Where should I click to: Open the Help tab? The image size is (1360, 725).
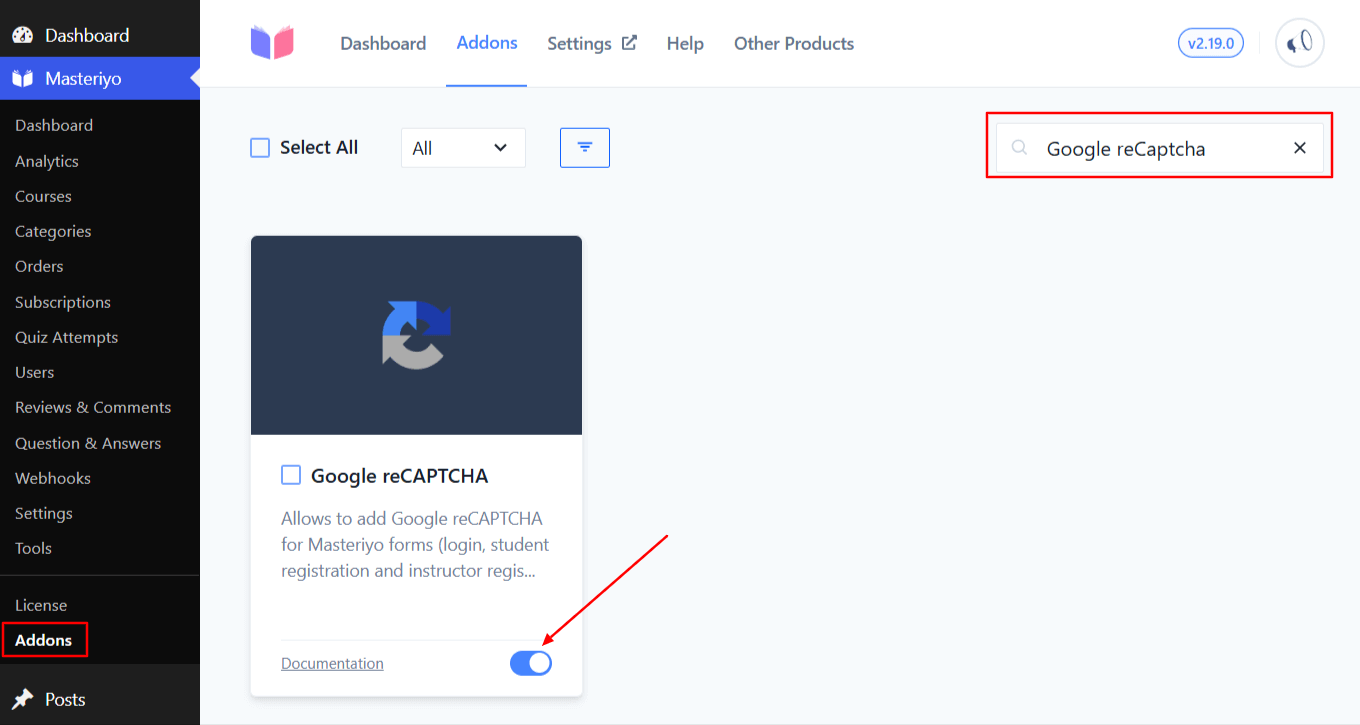[x=685, y=44]
